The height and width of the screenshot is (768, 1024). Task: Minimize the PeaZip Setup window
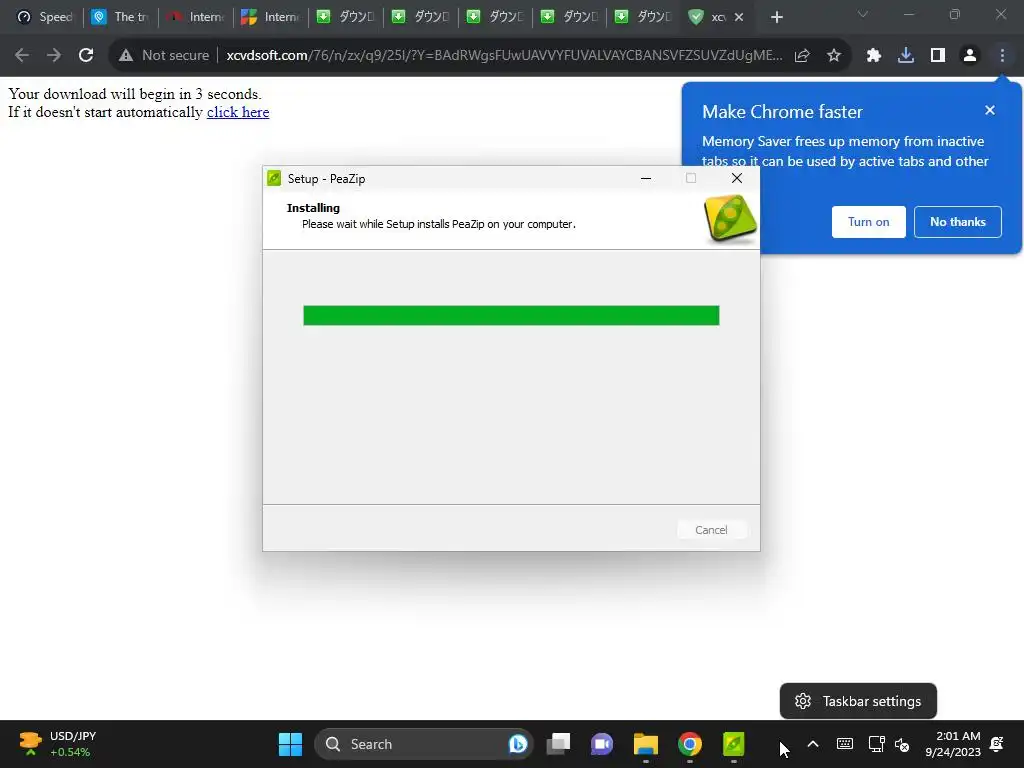[646, 178]
